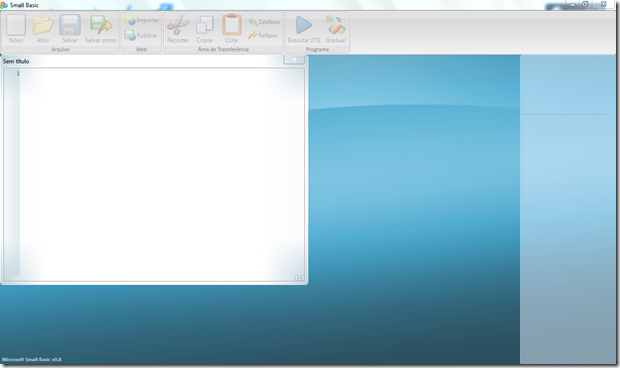
Task: Click the cursor position indicator 1,1
Action: 299,278
